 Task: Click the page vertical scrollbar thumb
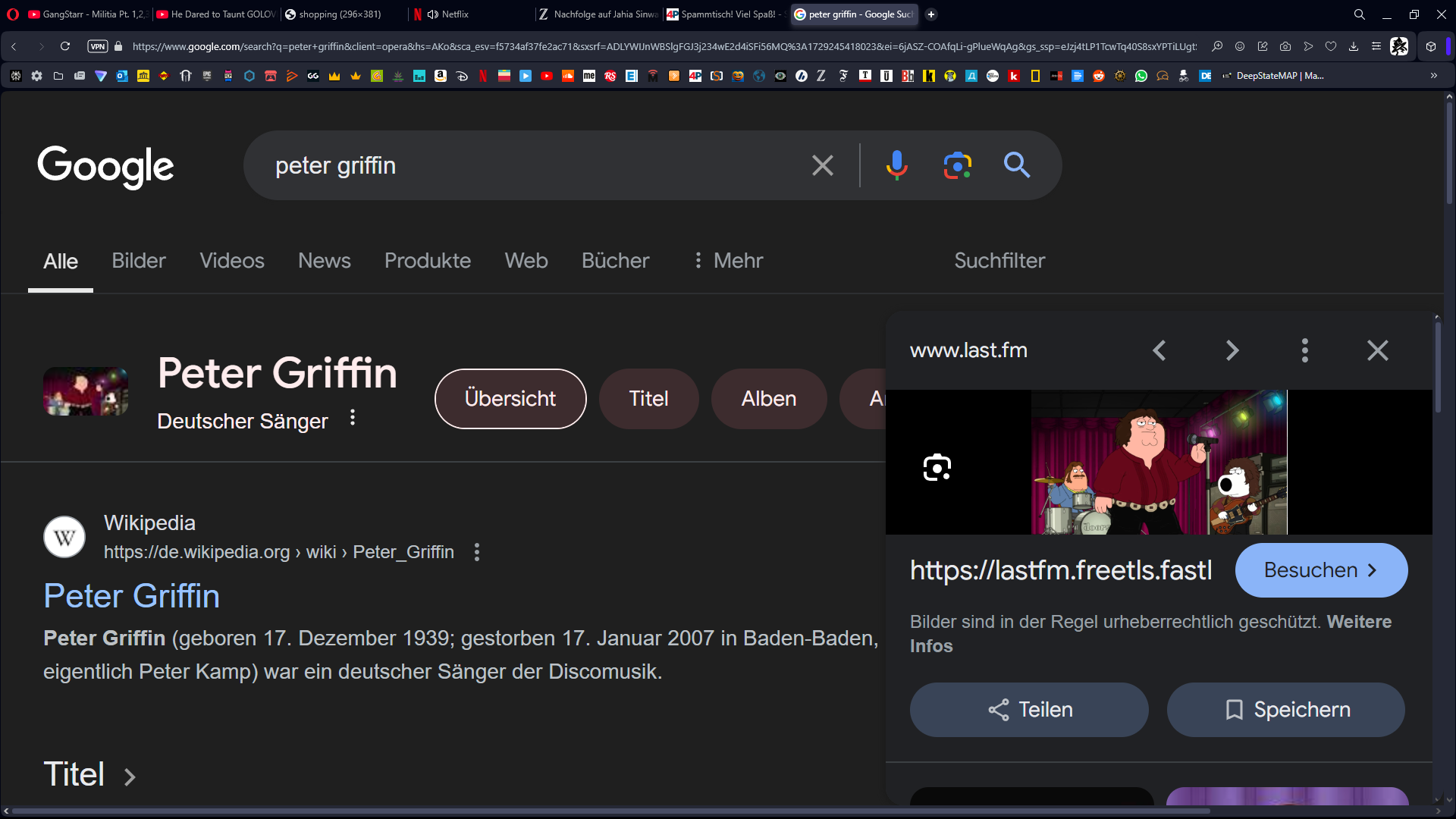pos(1449,152)
